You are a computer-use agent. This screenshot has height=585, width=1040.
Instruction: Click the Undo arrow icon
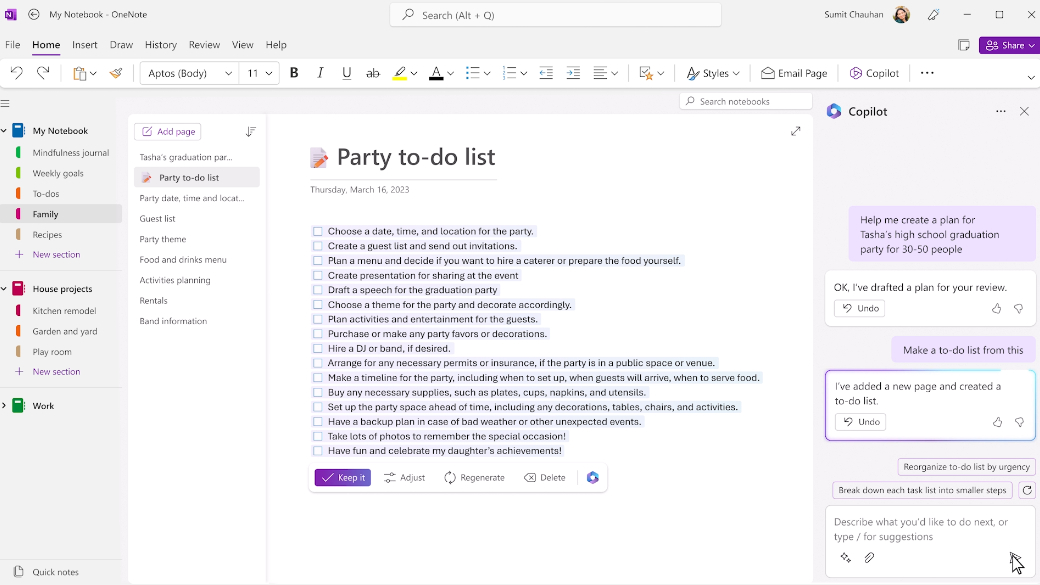click(16, 73)
